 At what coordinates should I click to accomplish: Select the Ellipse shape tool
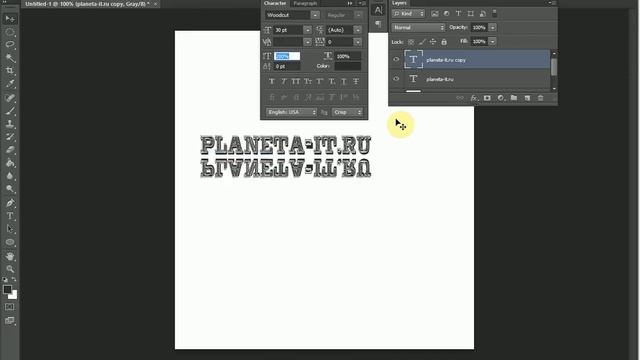tap(10, 242)
